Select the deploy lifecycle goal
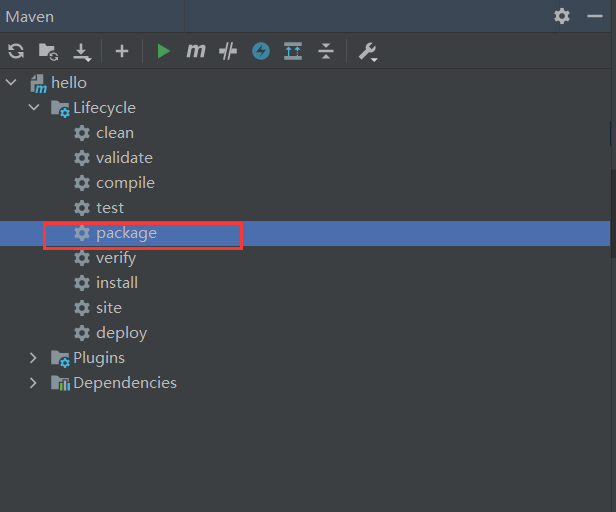This screenshot has height=512, width=616. tap(122, 333)
